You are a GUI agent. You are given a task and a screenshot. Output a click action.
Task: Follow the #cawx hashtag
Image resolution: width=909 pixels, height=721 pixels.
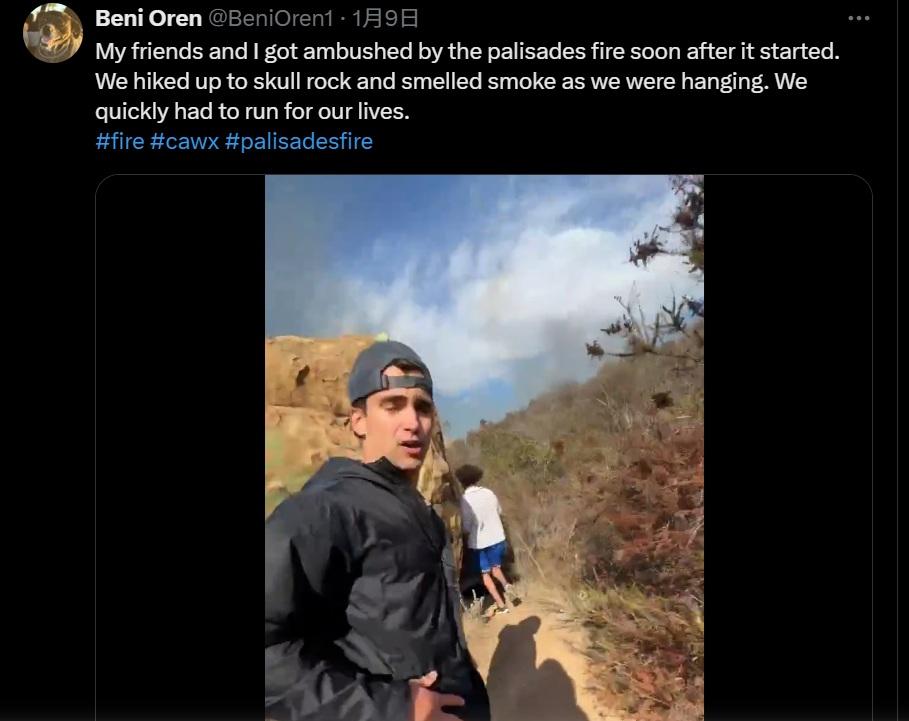coord(184,141)
